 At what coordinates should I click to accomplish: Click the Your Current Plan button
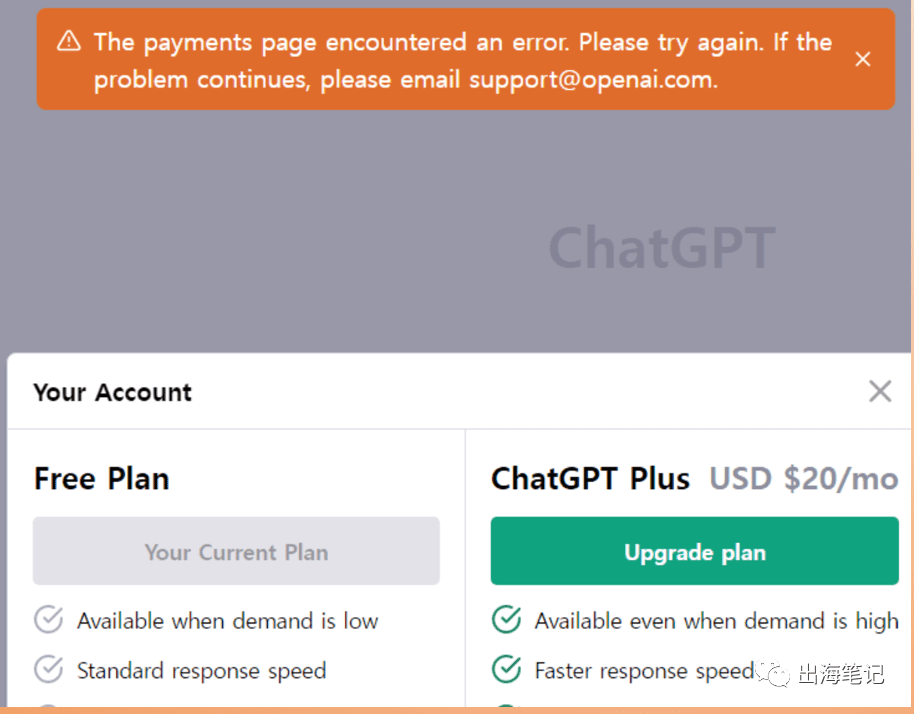pyautogui.click(x=236, y=551)
